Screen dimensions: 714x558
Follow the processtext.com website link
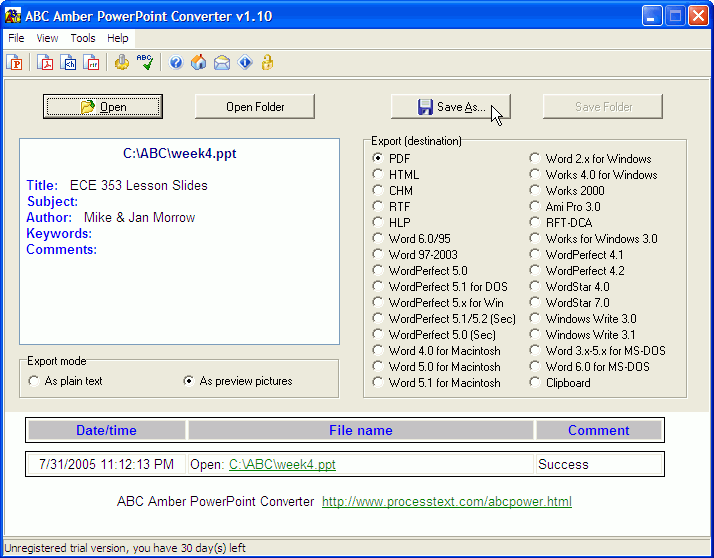[446, 501]
